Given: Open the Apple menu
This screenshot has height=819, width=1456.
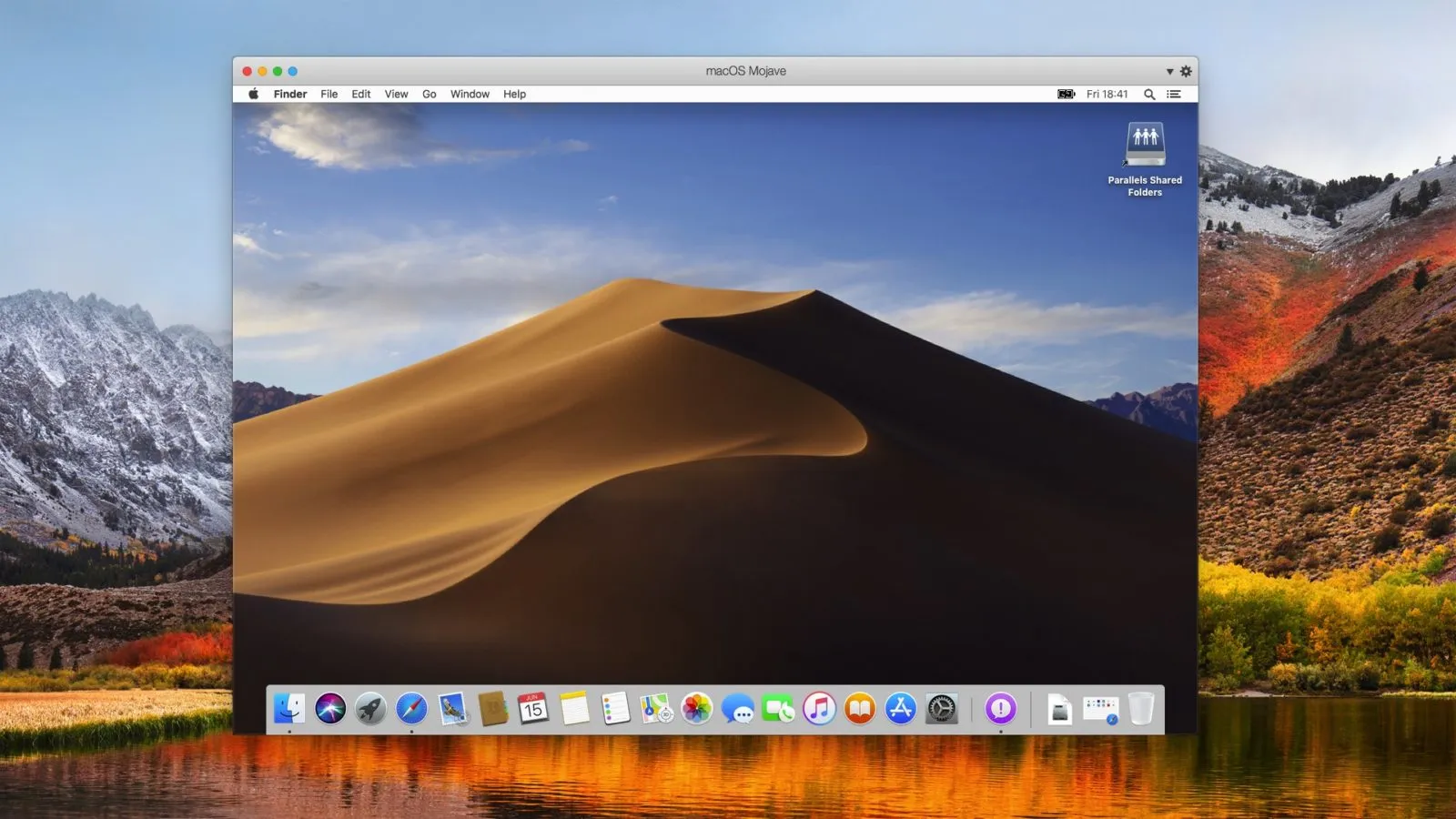Looking at the screenshot, I should (x=254, y=94).
